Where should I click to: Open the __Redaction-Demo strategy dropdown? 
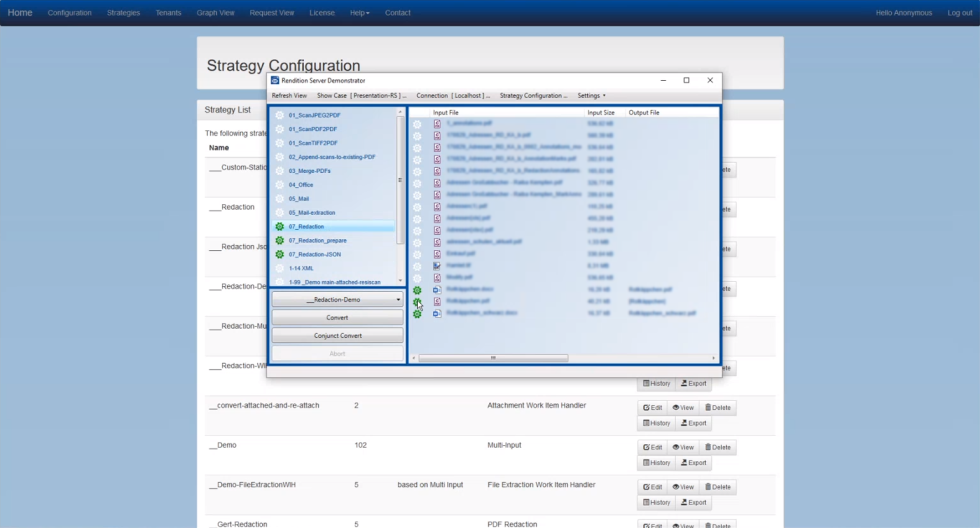coord(336,299)
